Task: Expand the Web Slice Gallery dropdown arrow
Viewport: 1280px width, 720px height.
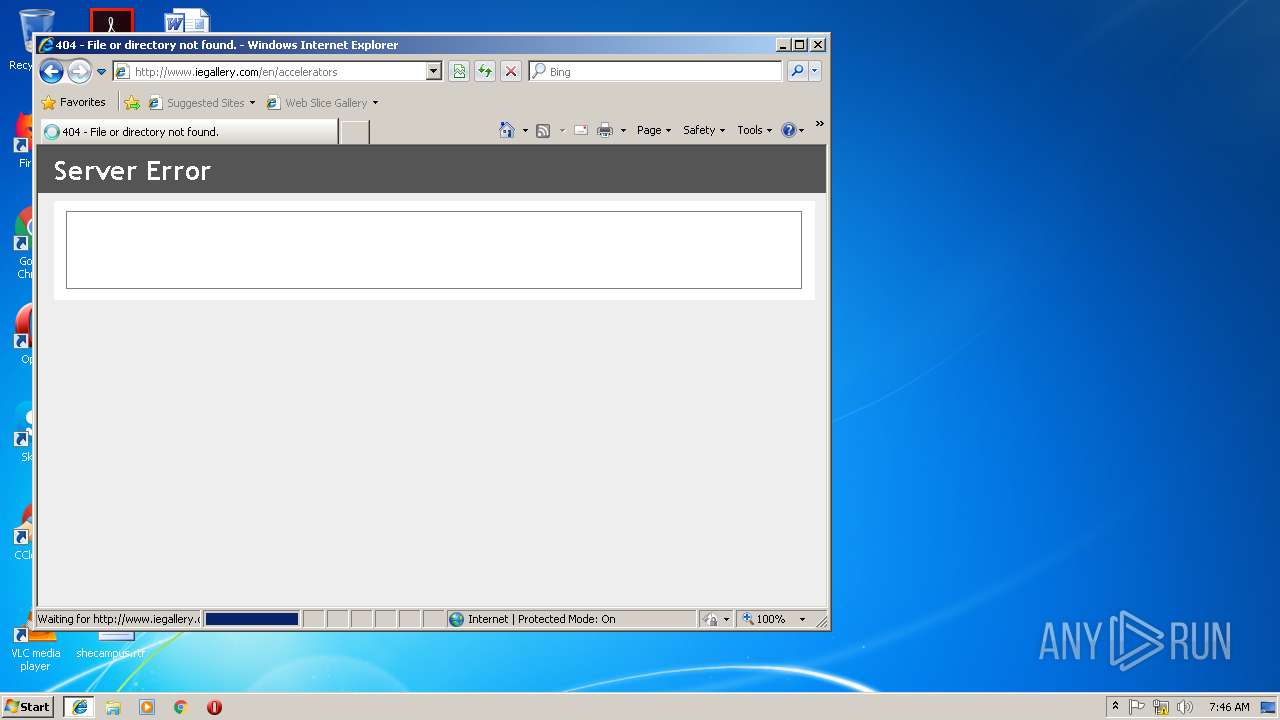Action: click(375, 102)
